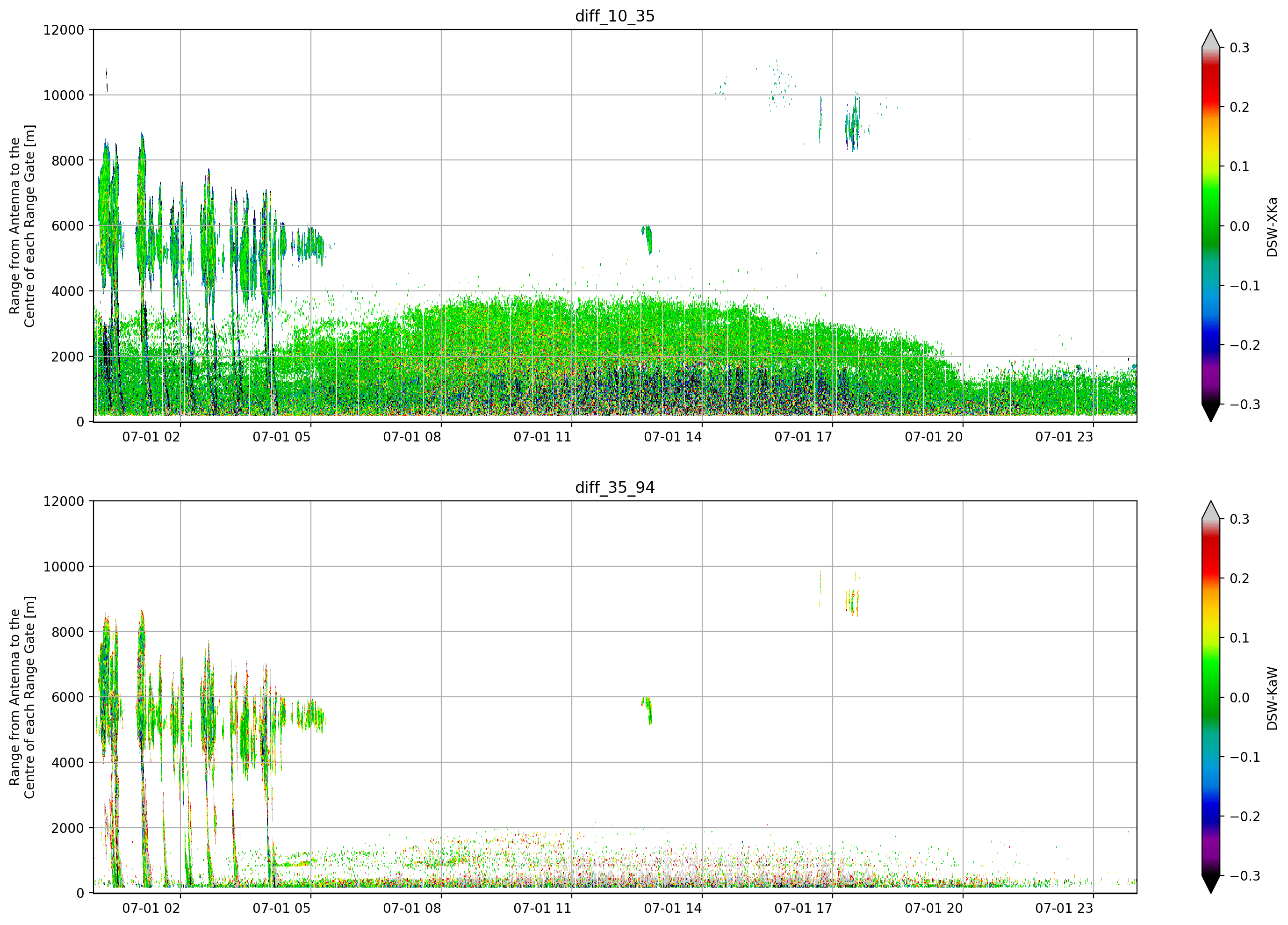
Task: Click the 0.2 tick on DSW-XKa colorbar
Action: click(x=1240, y=108)
